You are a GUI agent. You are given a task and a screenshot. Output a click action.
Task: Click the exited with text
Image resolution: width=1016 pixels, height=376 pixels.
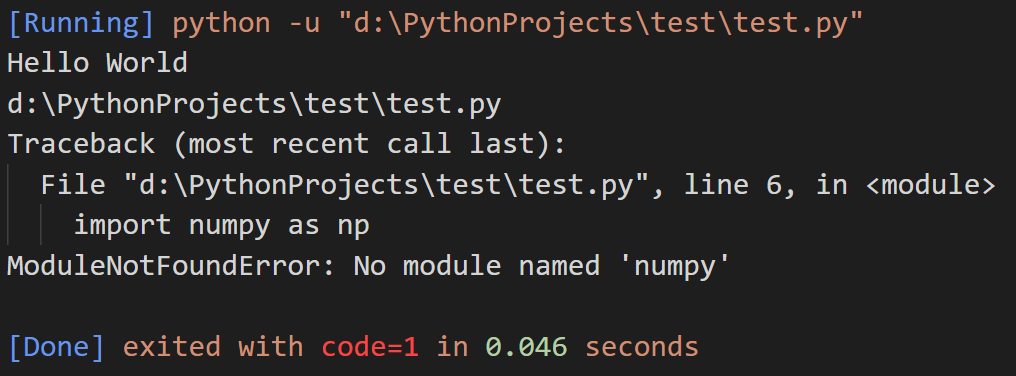[213, 347]
